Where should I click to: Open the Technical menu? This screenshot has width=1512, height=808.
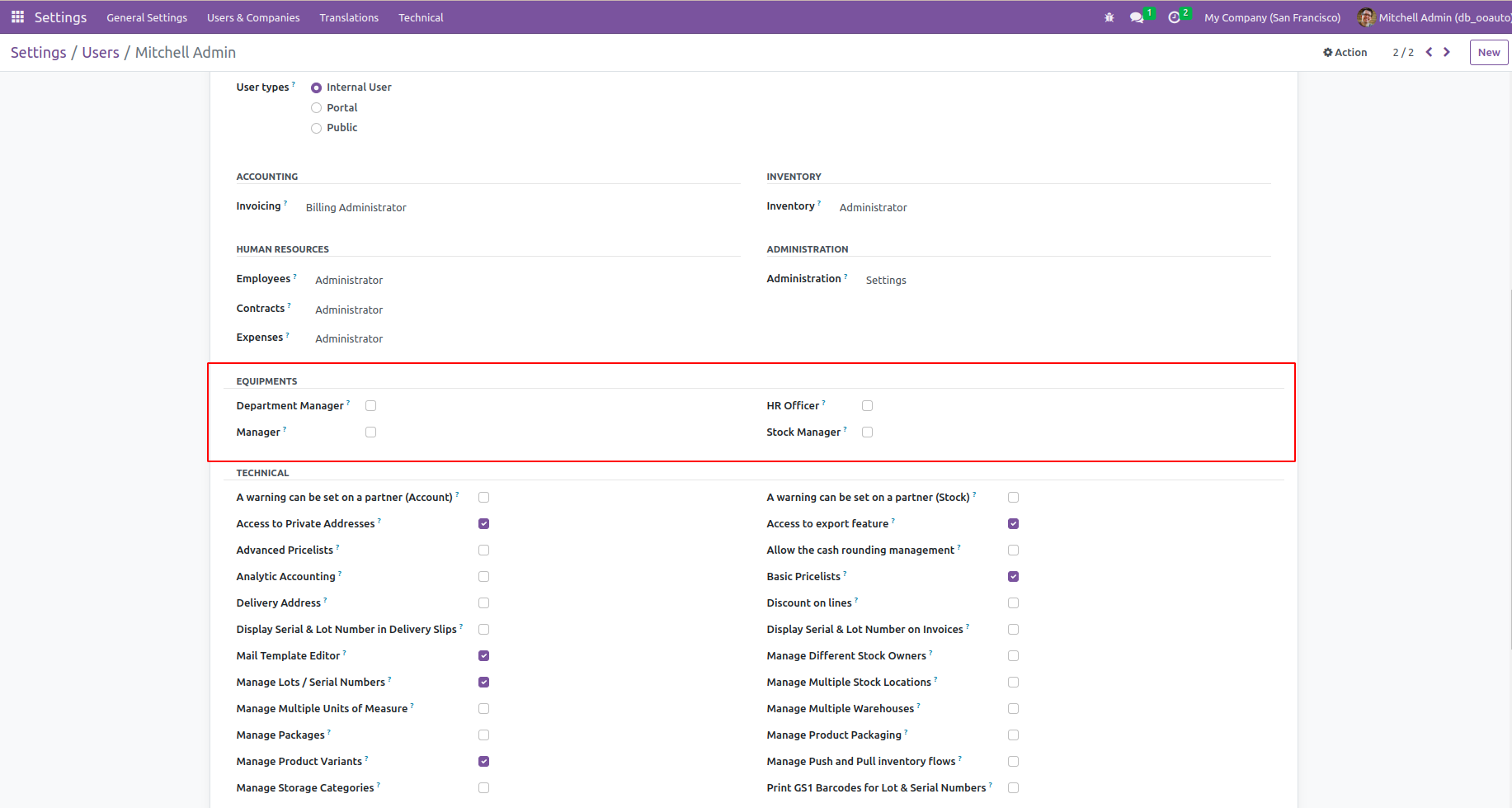pyautogui.click(x=421, y=17)
